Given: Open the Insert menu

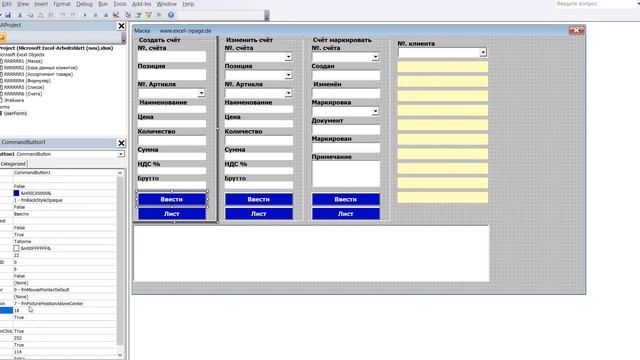Looking at the screenshot, I should click(41, 4).
